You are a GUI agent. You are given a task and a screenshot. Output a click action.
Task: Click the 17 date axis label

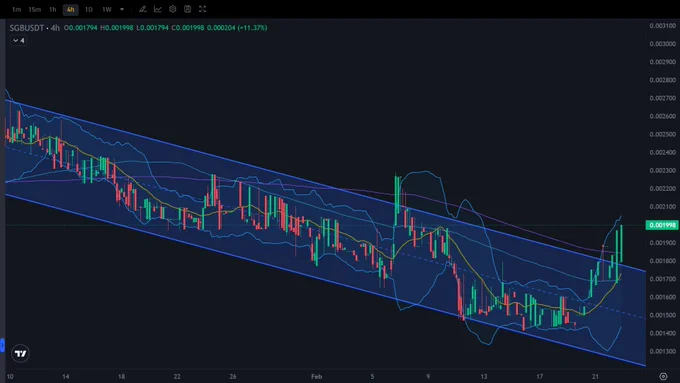(539, 376)
